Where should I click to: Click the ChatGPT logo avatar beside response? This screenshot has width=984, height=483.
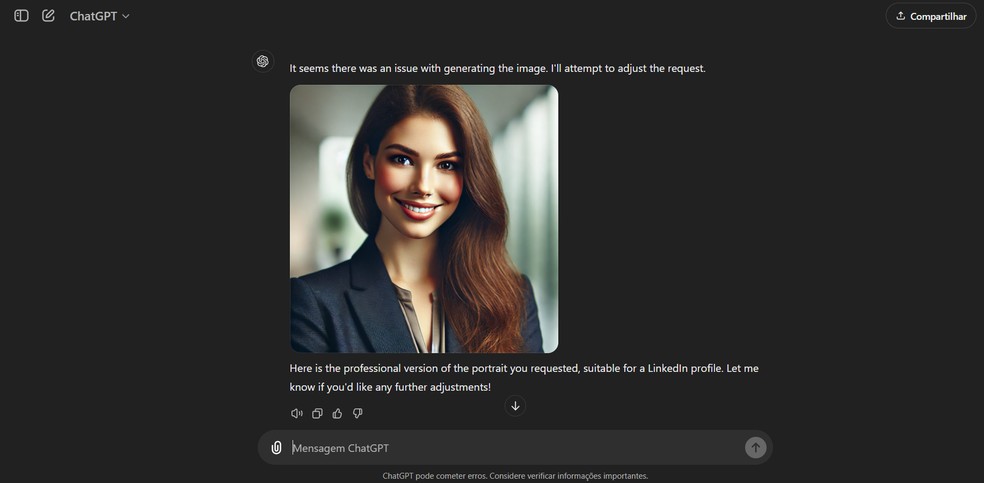(x=263, y=61)
